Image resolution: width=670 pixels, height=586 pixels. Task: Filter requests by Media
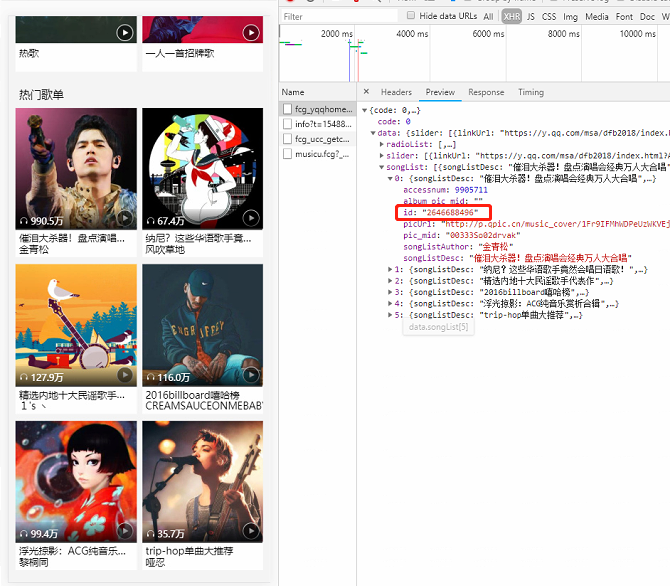tap(597, 16)
